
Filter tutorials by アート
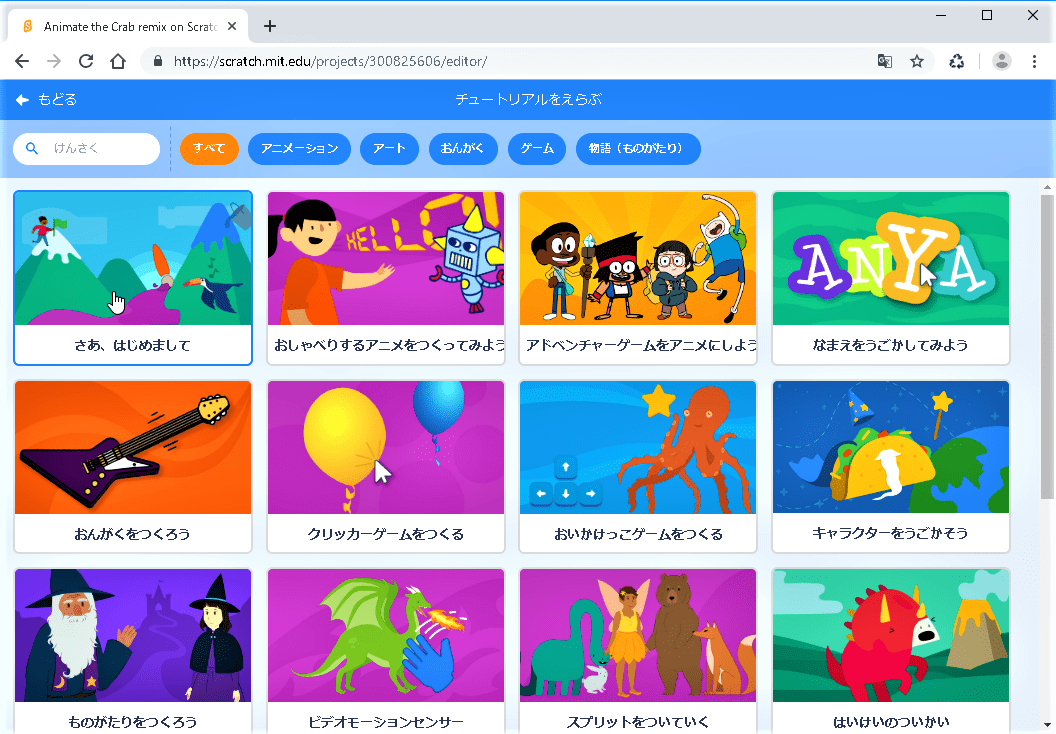pyautogui.click(x=389, y=149)
